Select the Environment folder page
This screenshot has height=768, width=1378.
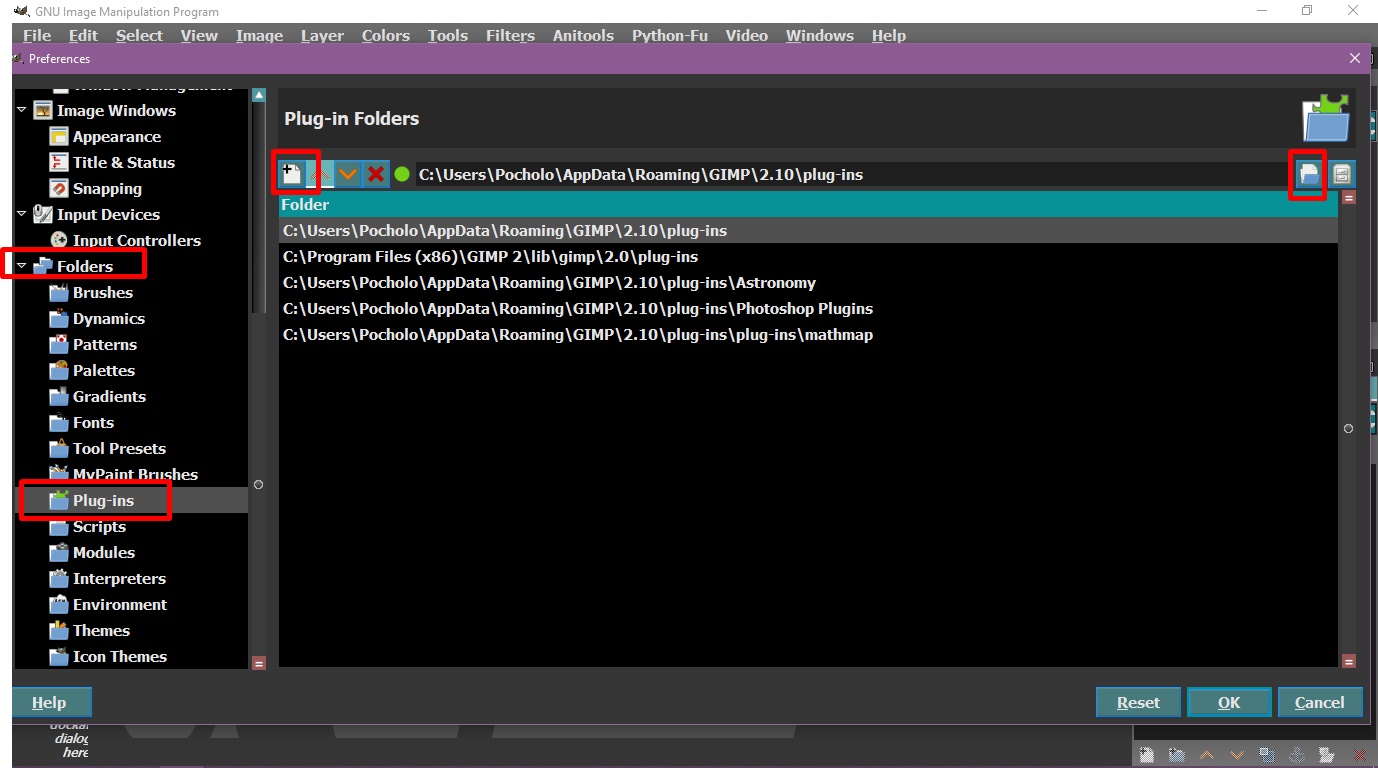tap(119, 604)
